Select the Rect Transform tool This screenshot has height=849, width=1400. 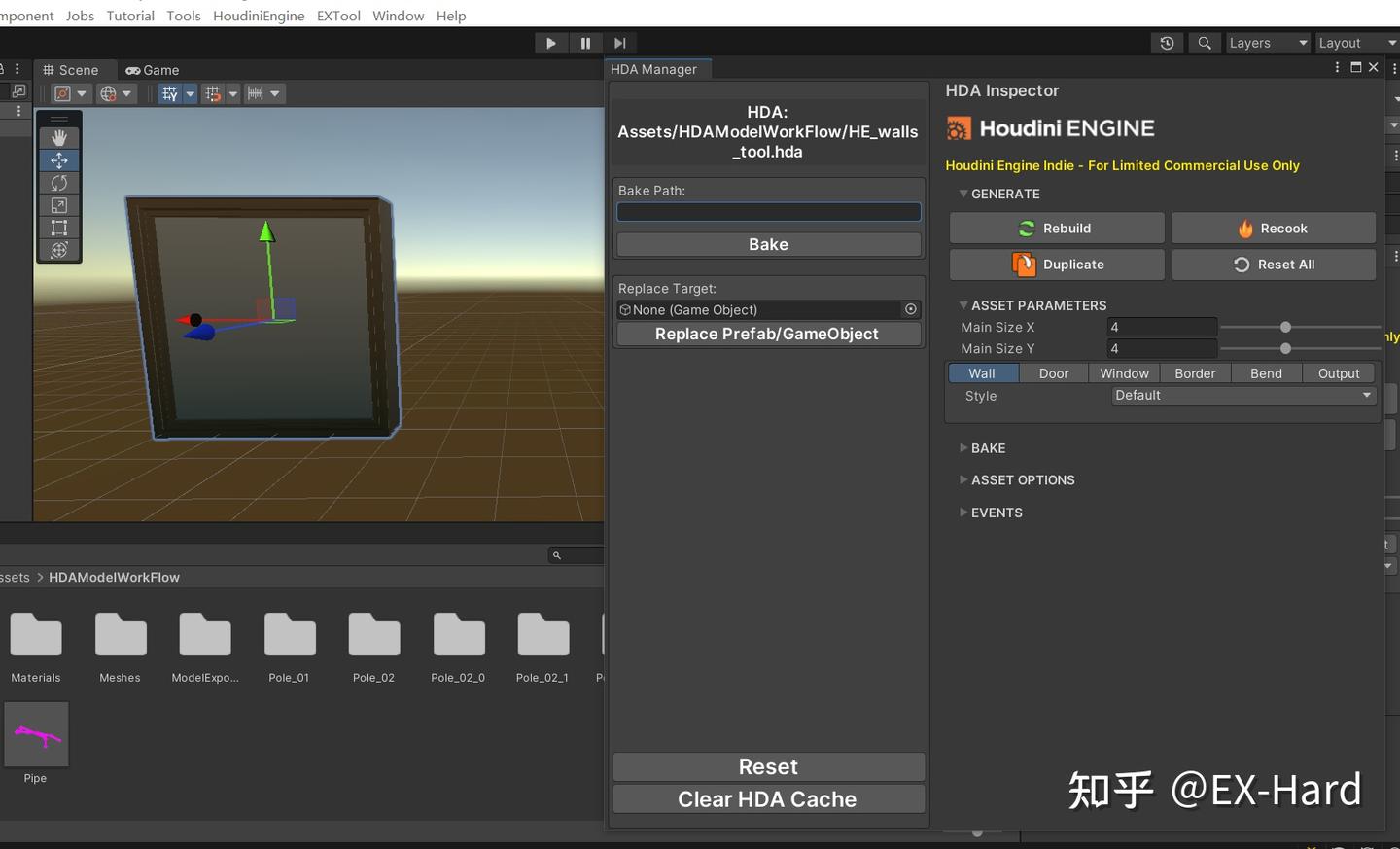[59, 228]
